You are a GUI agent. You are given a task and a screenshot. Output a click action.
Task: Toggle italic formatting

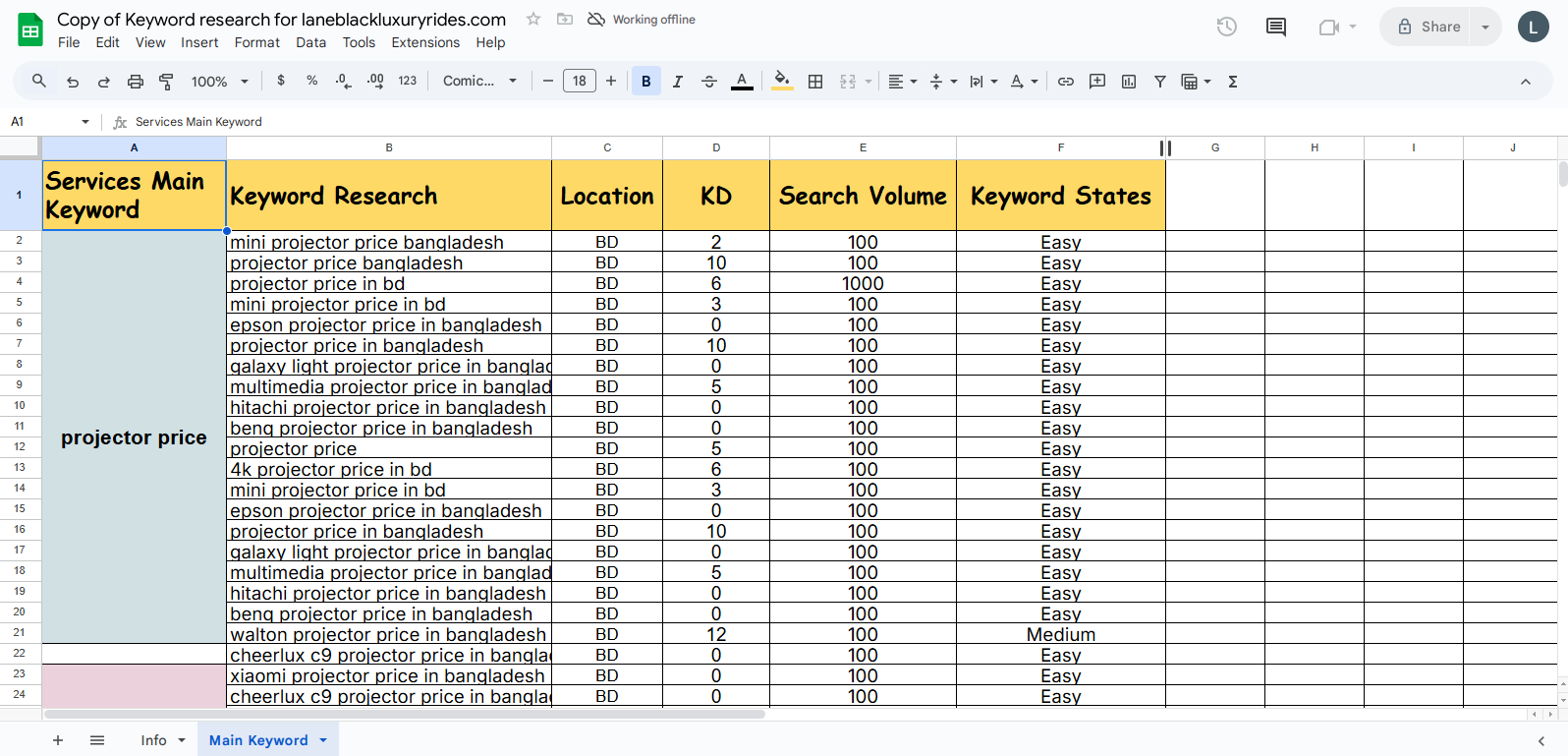tap(678, 82)
